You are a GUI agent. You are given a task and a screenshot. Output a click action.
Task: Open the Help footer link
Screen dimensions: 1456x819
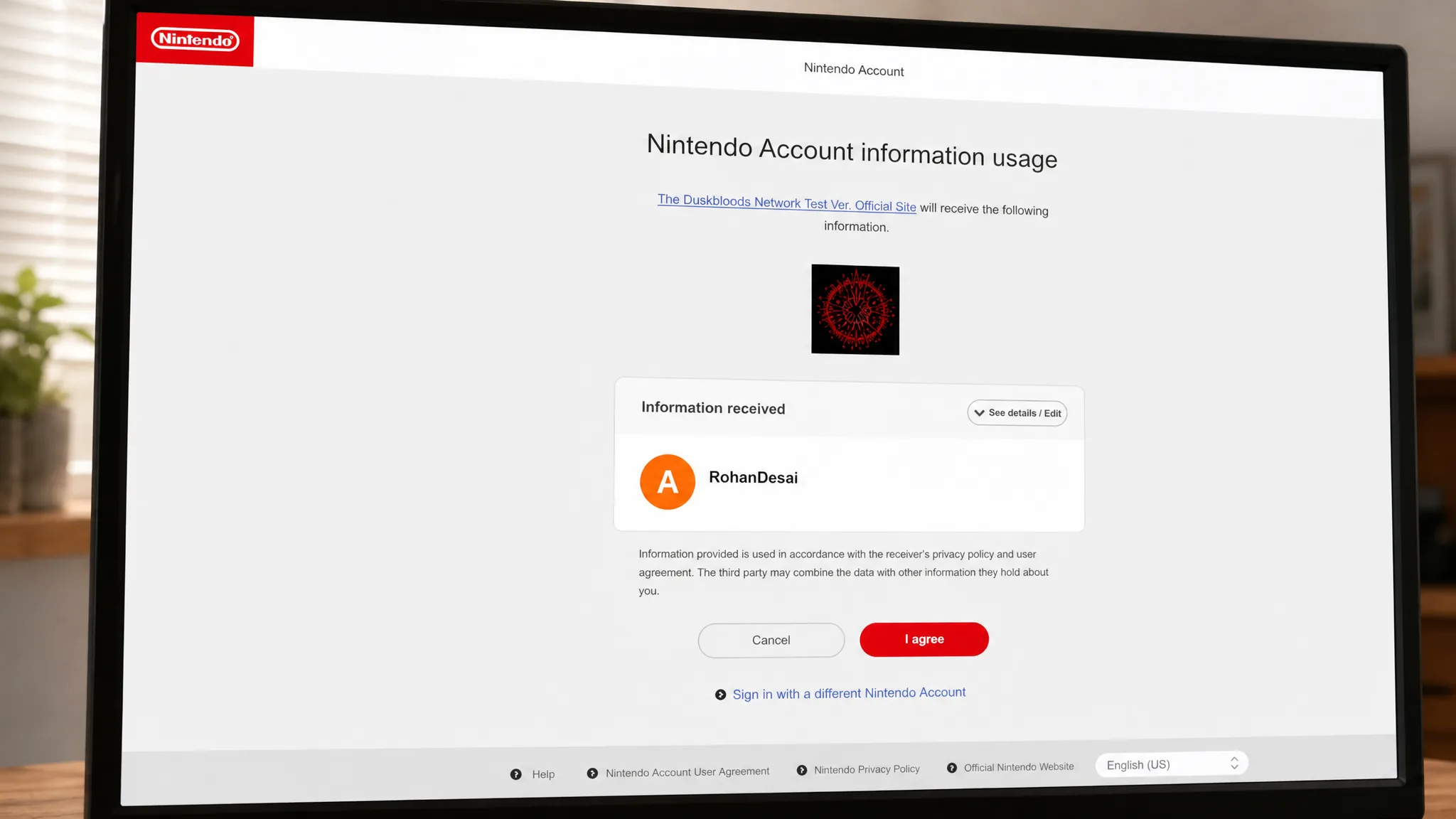pyautogui.click(x=532, y=774)
